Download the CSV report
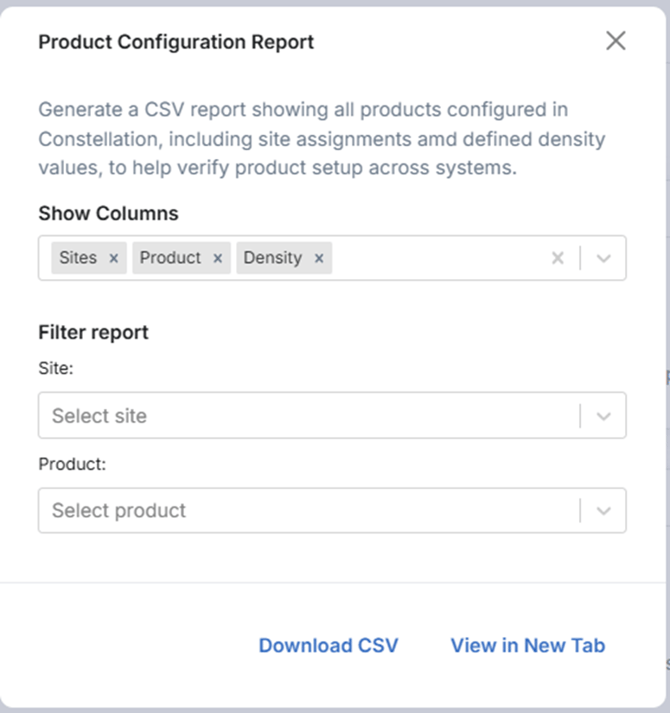Image resolution: width=670 pixels, height=713 pixels. coord(328,646)
